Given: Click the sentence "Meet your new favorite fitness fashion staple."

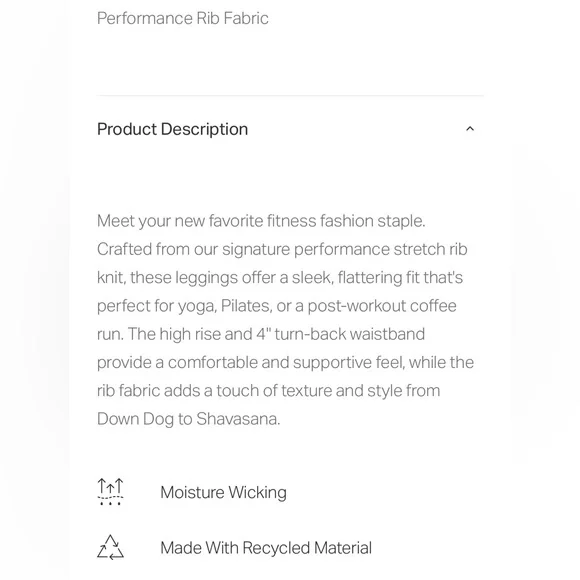Looking at the screenshot, I should (x=261, y=221).
